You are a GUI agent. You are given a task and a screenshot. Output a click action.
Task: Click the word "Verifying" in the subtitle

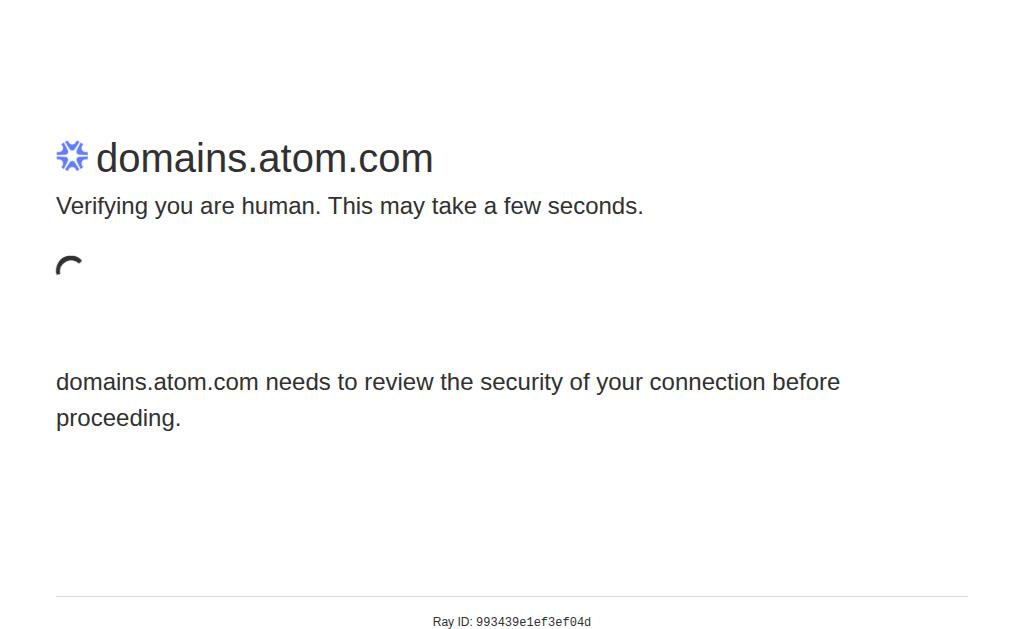[x=102, y=206]
